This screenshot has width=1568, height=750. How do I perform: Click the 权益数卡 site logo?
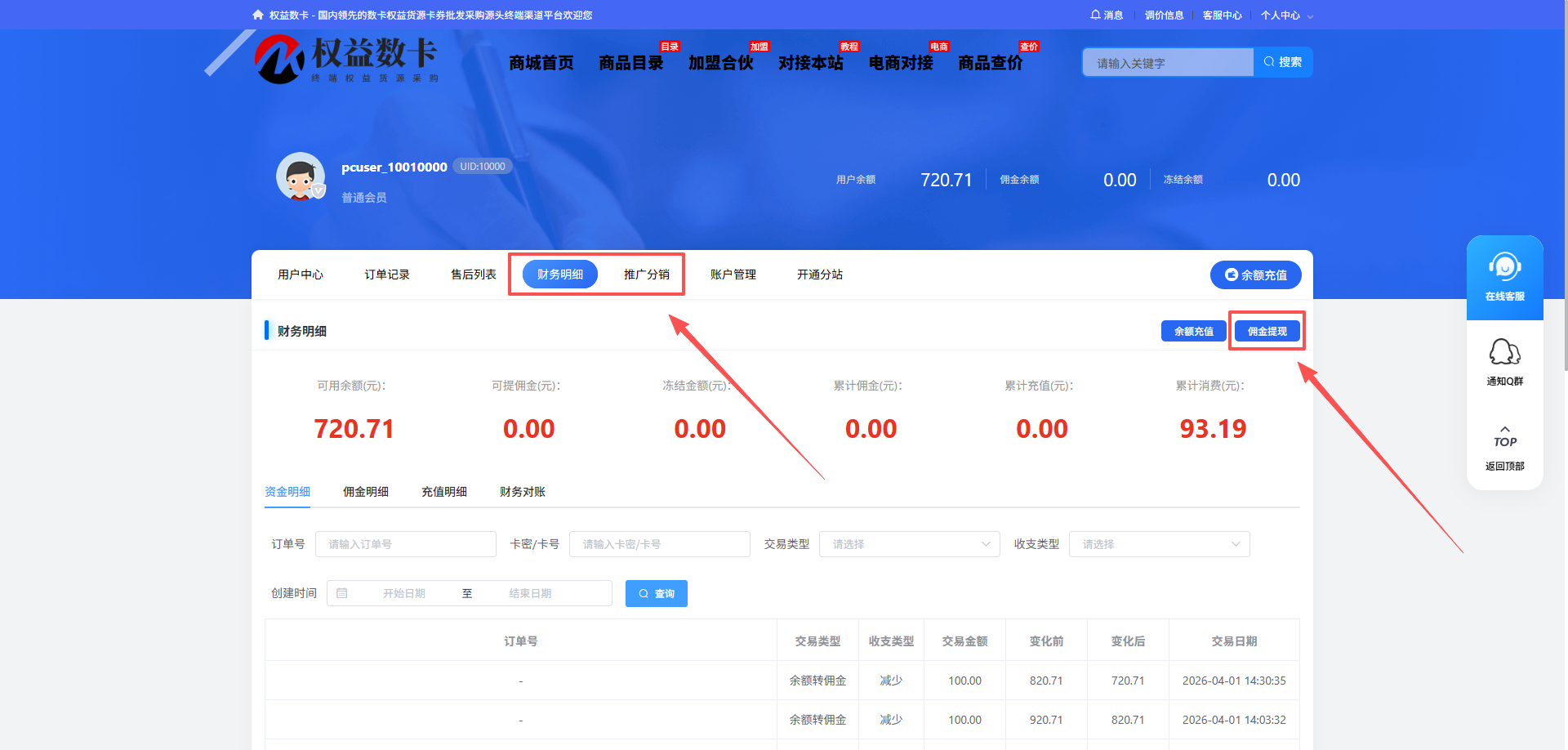pyautogui.click(x=343, y=59)
